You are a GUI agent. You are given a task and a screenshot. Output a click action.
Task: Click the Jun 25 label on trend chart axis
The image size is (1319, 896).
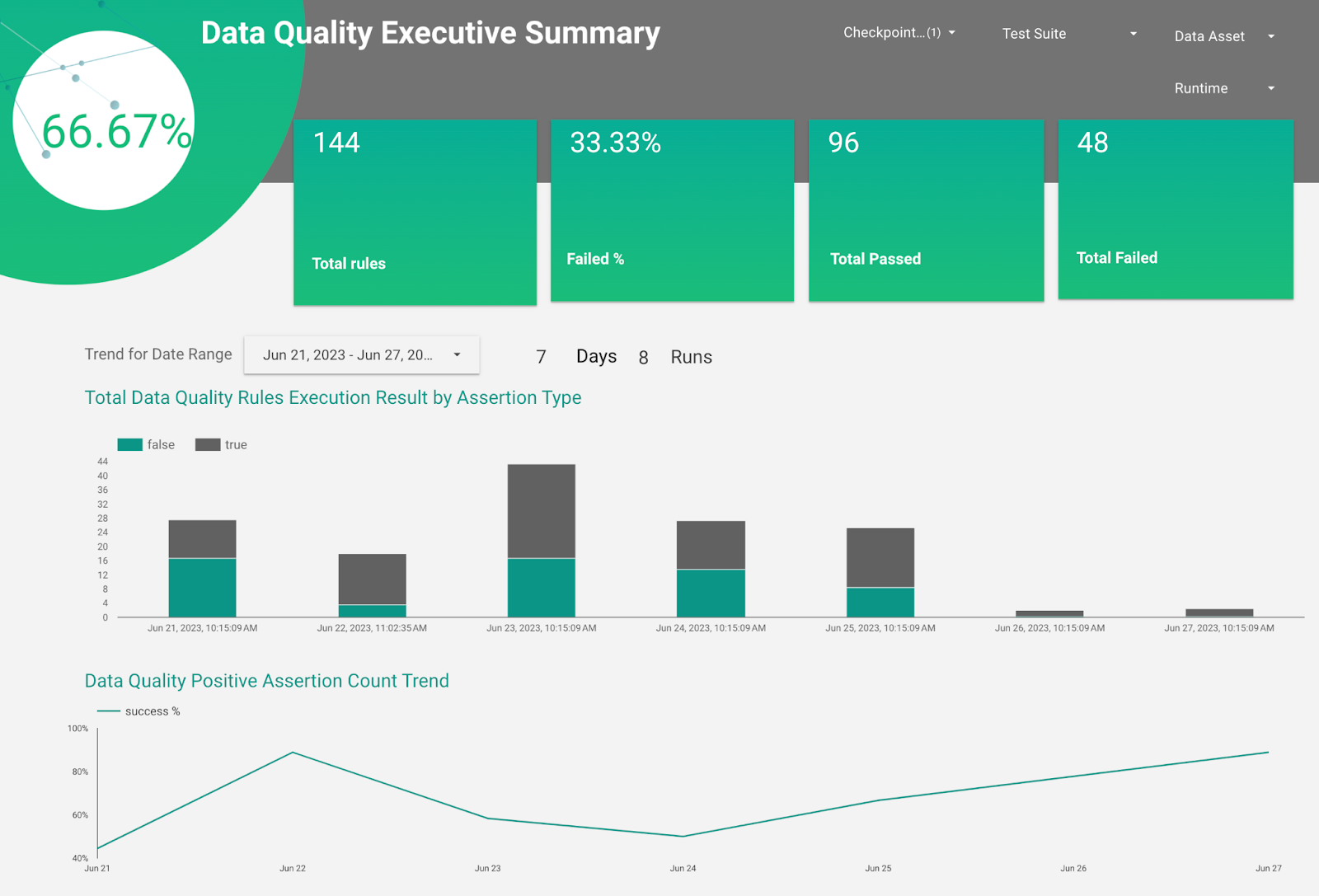(878, 868)
